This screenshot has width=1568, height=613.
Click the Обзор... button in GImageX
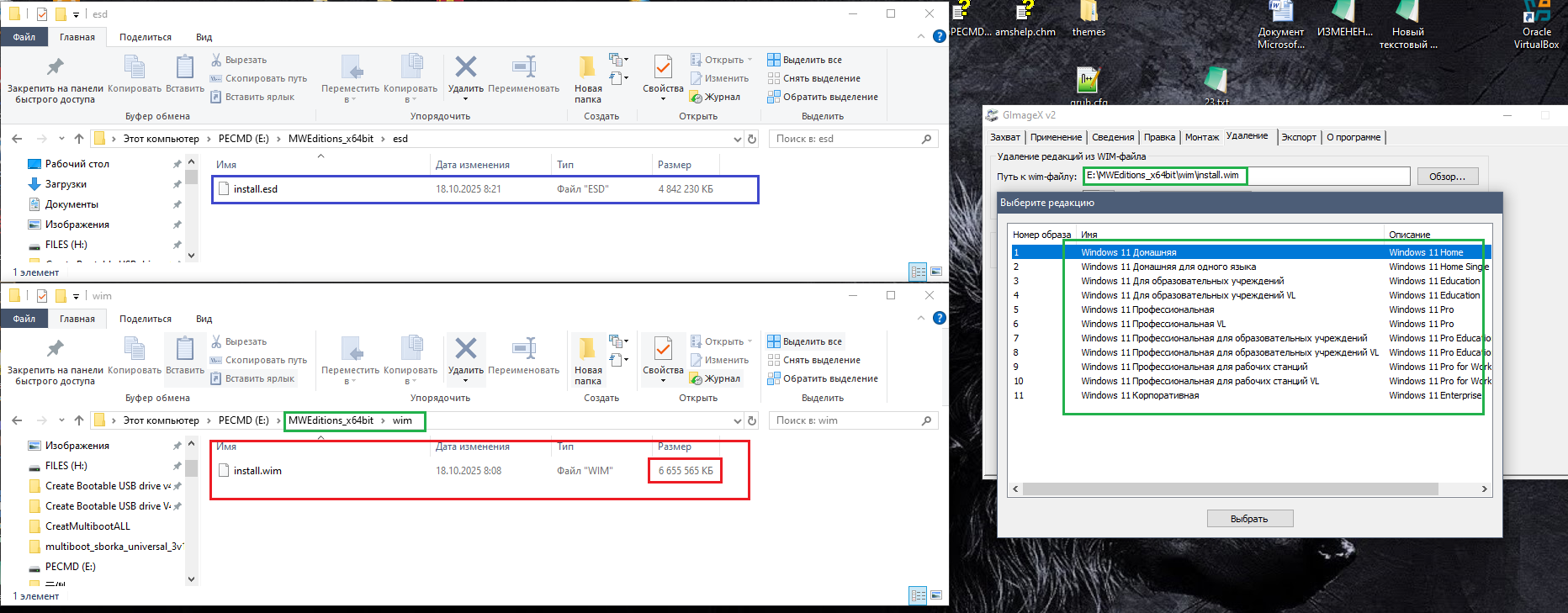point(1447,176)
